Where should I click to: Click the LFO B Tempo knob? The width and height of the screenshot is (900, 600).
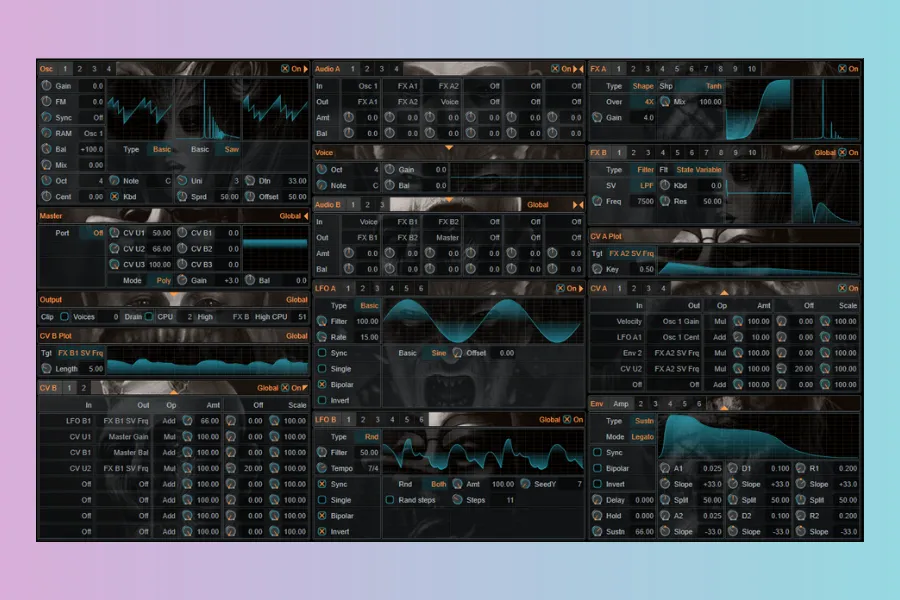[322, 468]
